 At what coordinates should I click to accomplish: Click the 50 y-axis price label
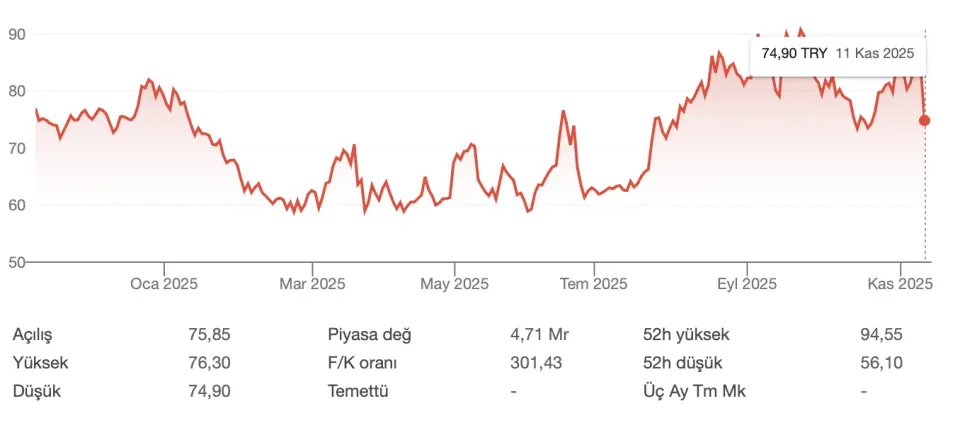pos(16,262)
